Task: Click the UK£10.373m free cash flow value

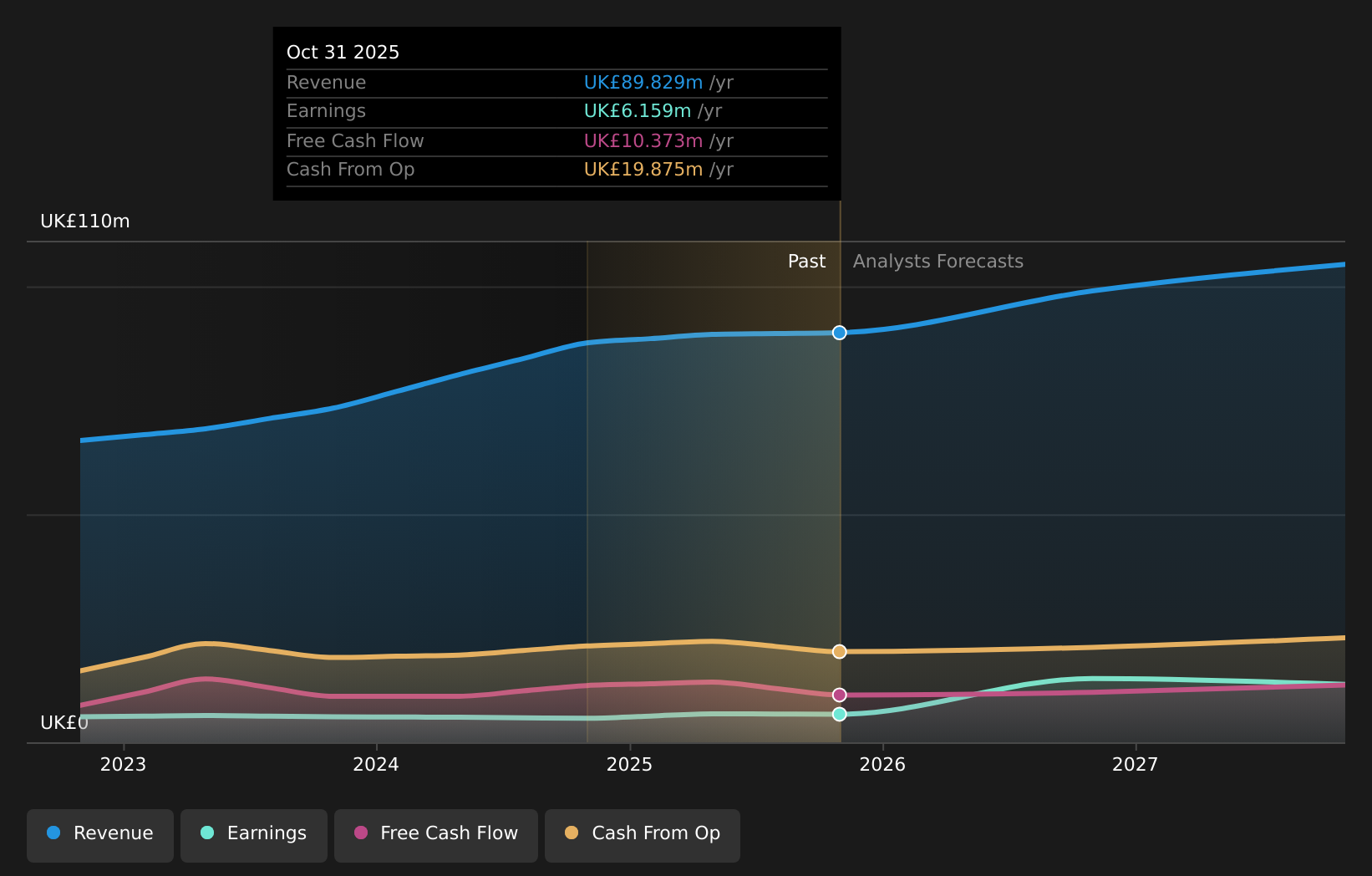Action: (x=643, y=140)
